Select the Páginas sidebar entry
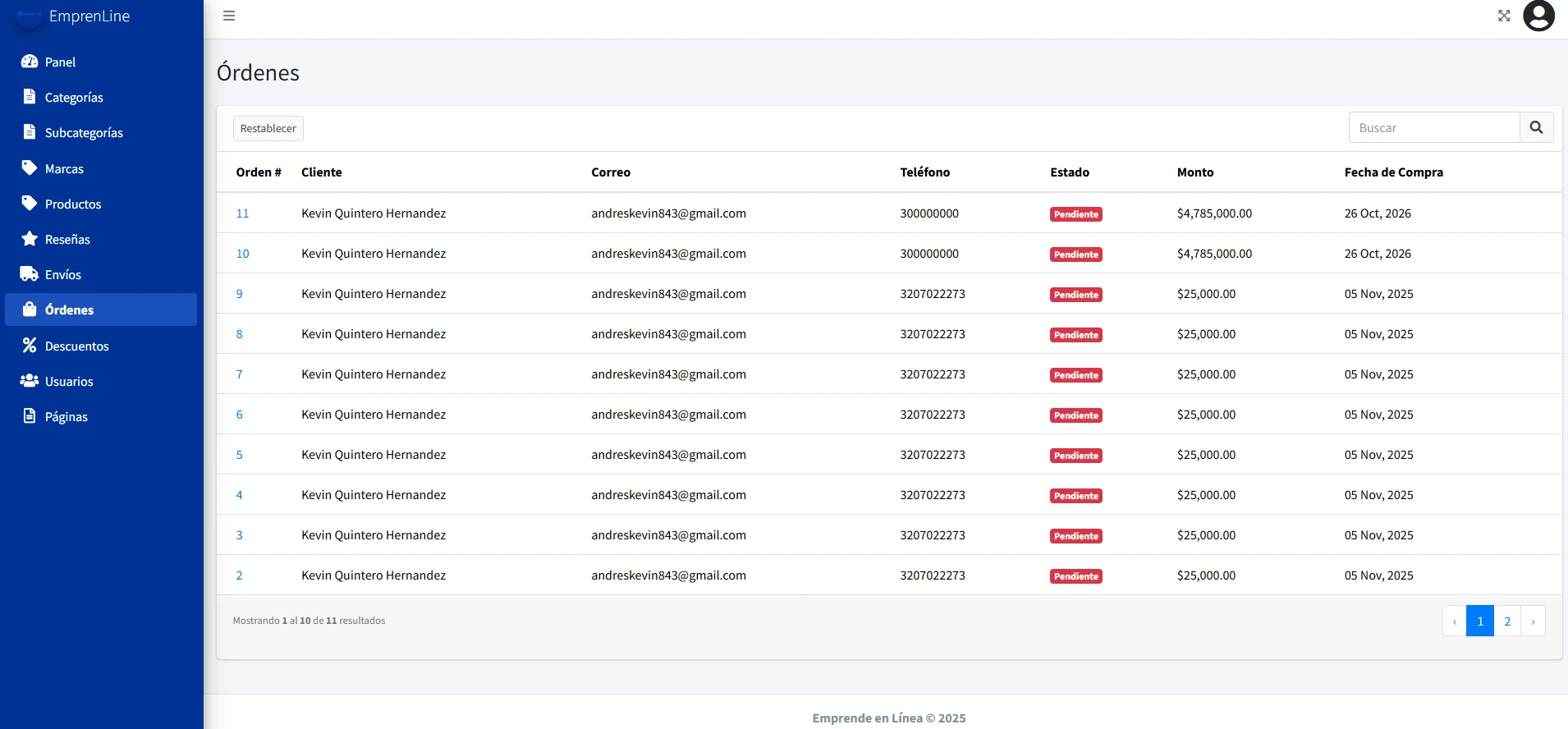 101,416
